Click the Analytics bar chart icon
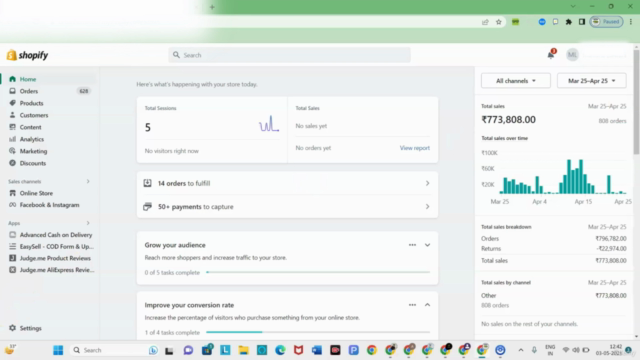Viewport: 640px width, 360px height. tap(12, 139)
